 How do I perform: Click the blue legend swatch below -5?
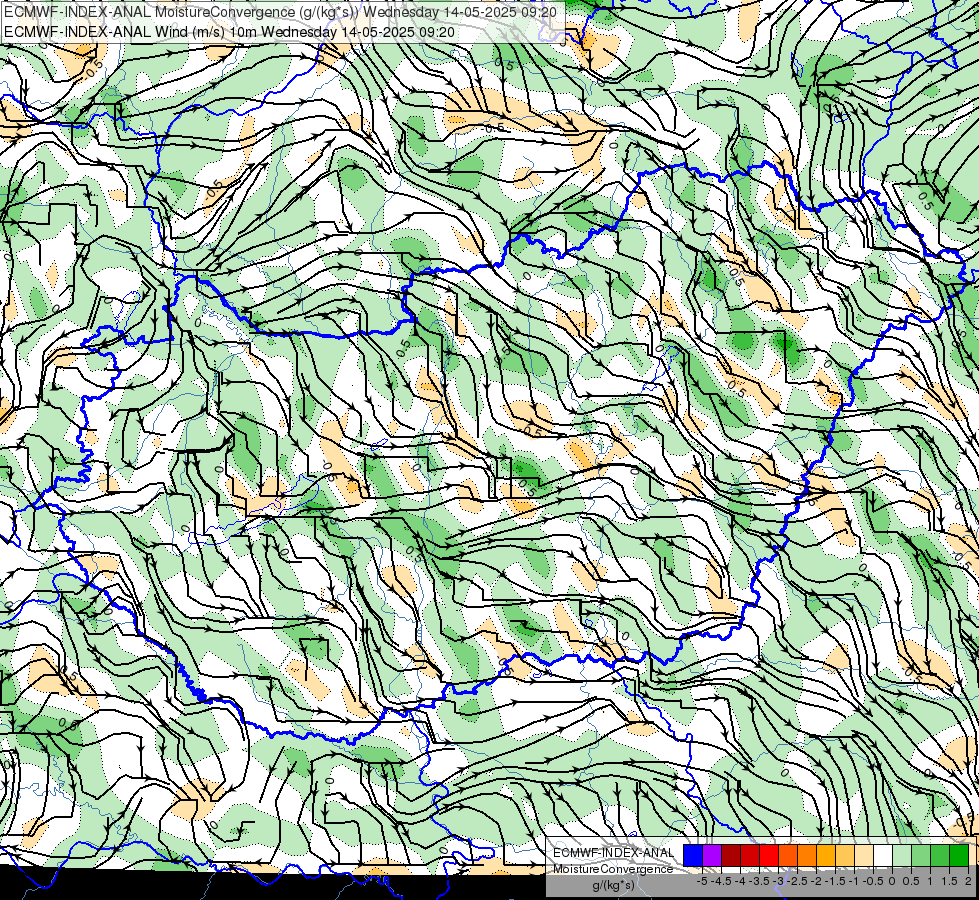click(x=692, y=855)
